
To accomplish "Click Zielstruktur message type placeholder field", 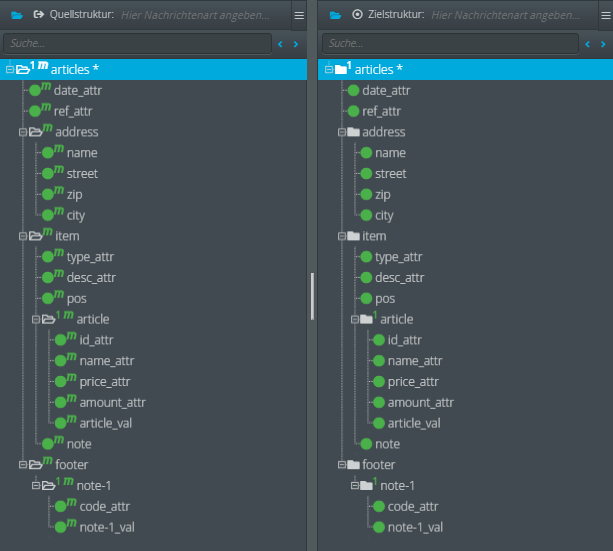I will 506,15.
